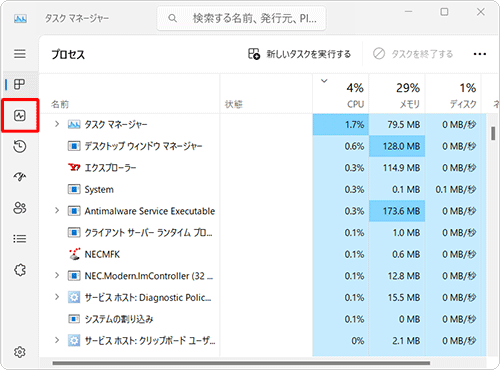Image resolution: width=500 pixels, height=370 pixels.
Task: Expand Antimalware Service Executable group
Action: tap(57, 211)
